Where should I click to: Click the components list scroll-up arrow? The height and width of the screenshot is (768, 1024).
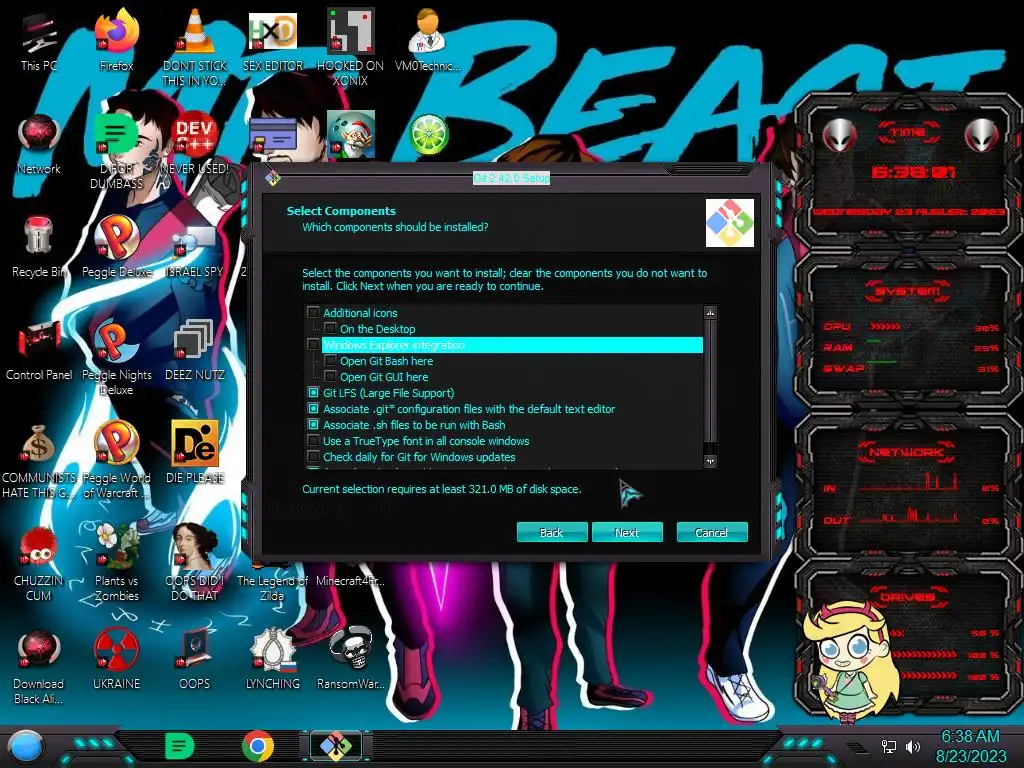click(711, 313)
